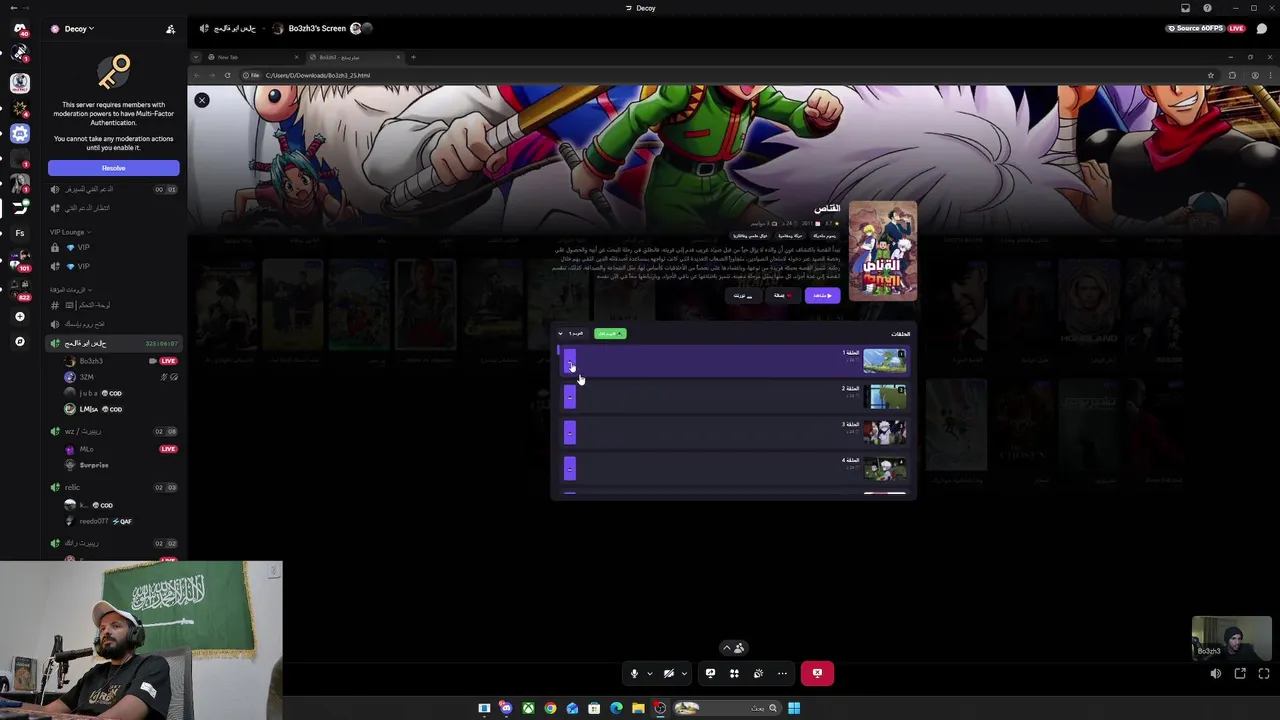Open anime poster cover image
1280x720 pixels.
coord(882,251)
